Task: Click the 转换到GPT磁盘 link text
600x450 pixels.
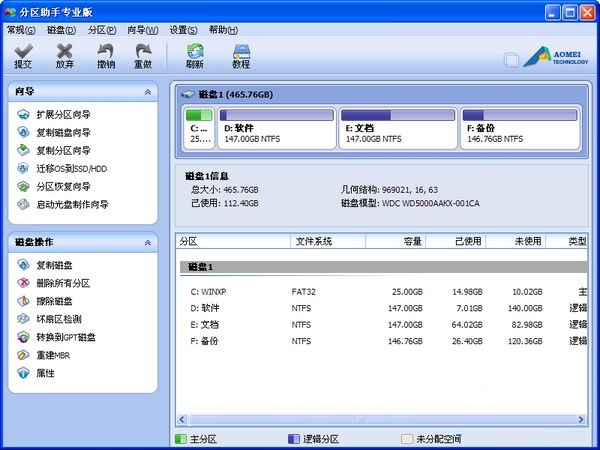Action: click(66, 338)
